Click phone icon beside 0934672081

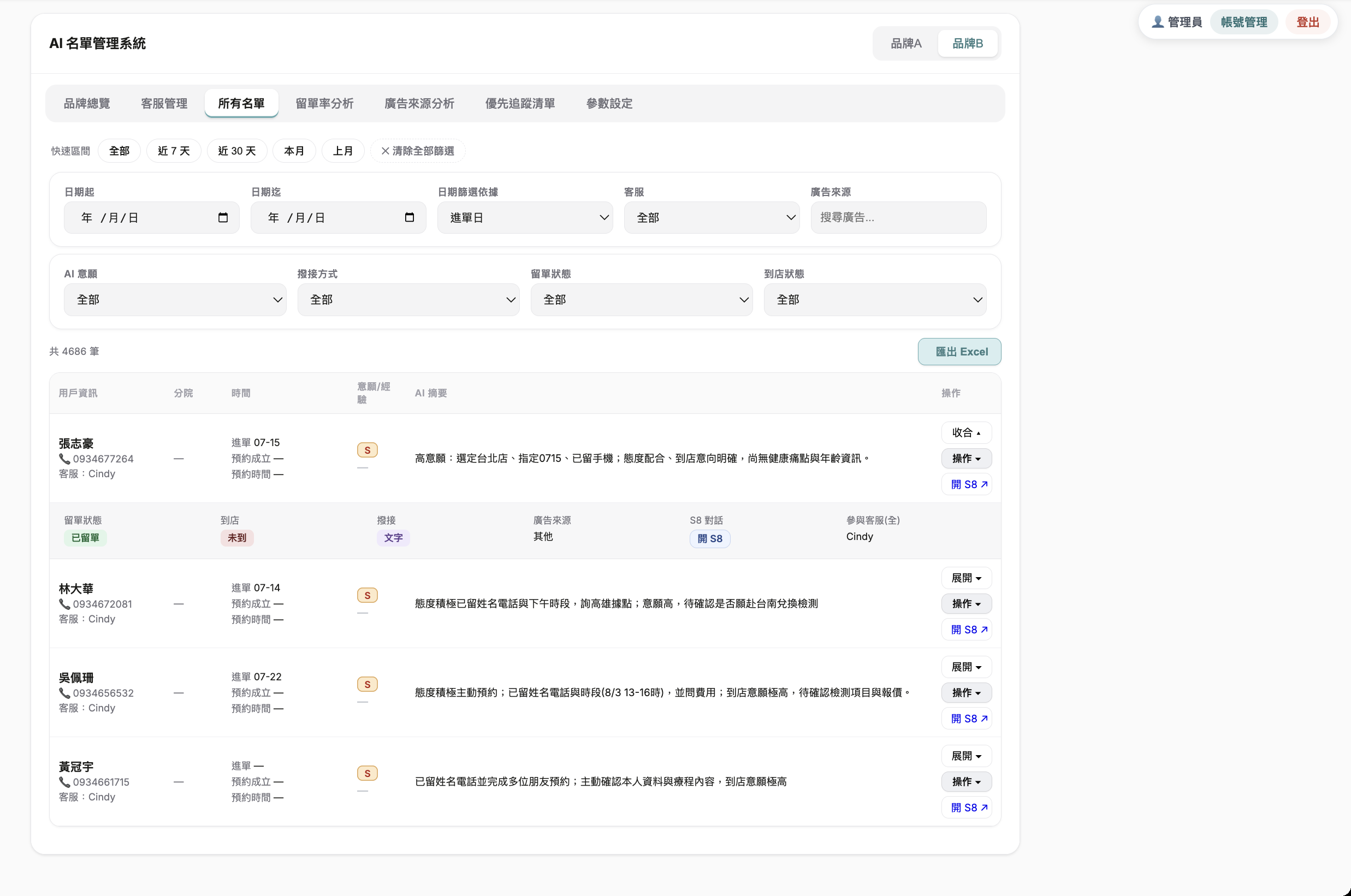[x=64, y=604]
